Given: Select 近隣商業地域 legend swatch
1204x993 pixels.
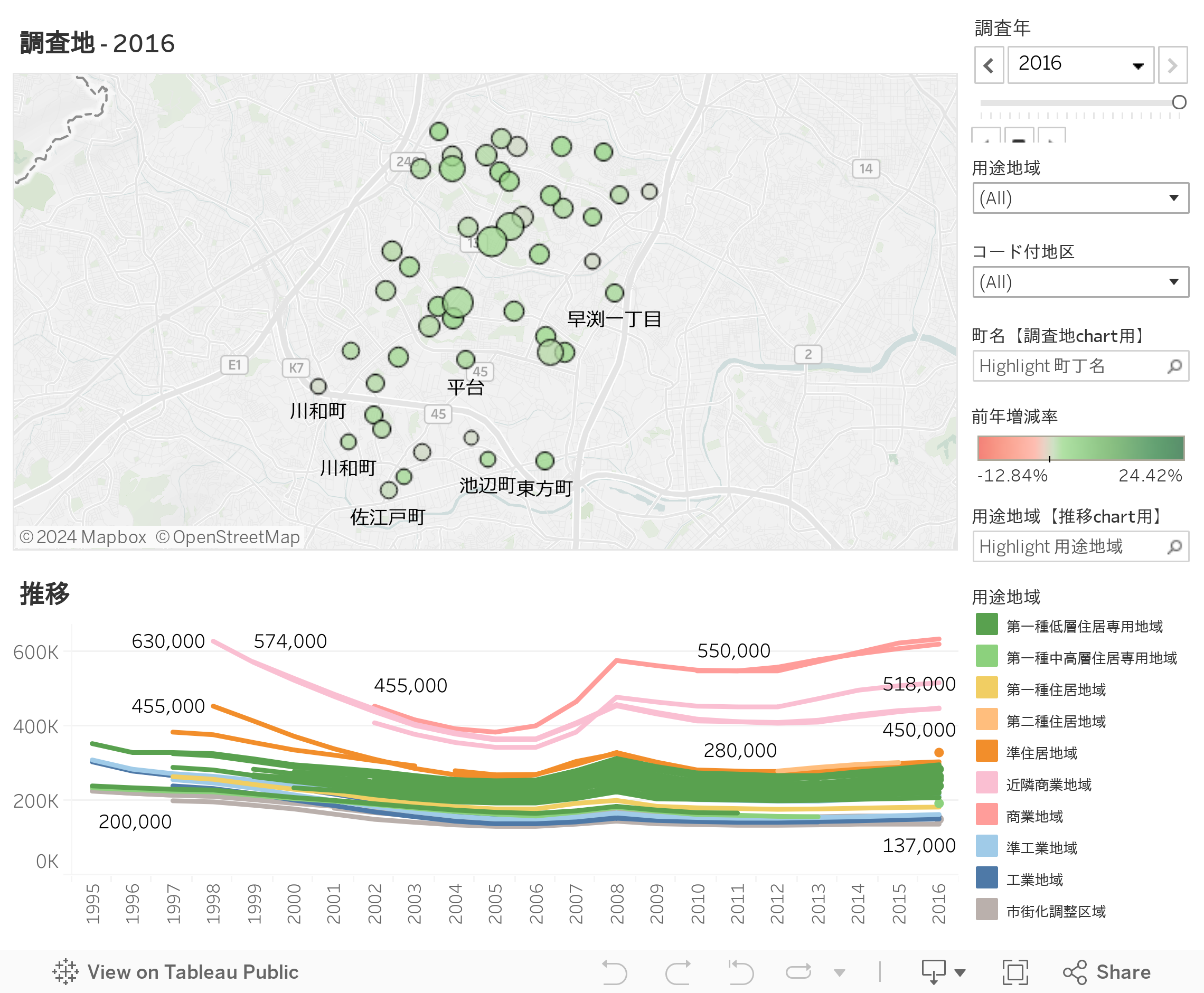Looking at the screenshot, I should (986, 782).
